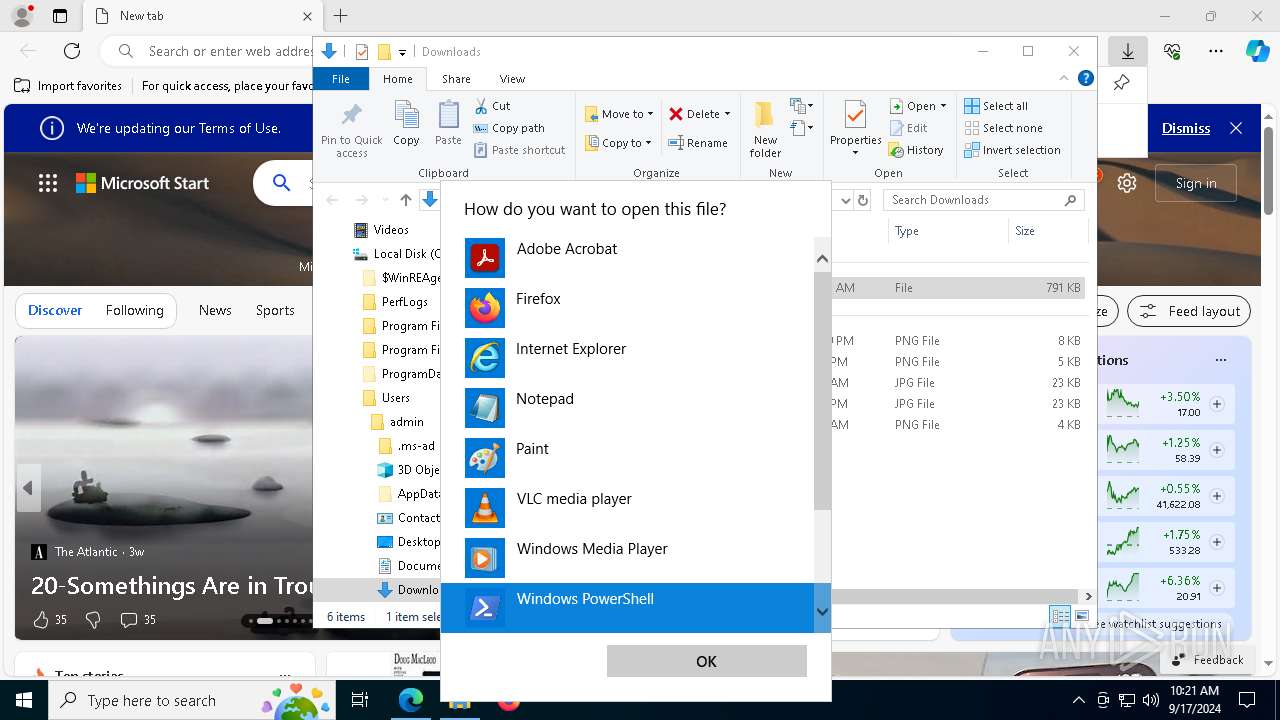Viewport: 1280px width, 720px height.
Task: Sort by the Size column header
Action: (1047, 231)
